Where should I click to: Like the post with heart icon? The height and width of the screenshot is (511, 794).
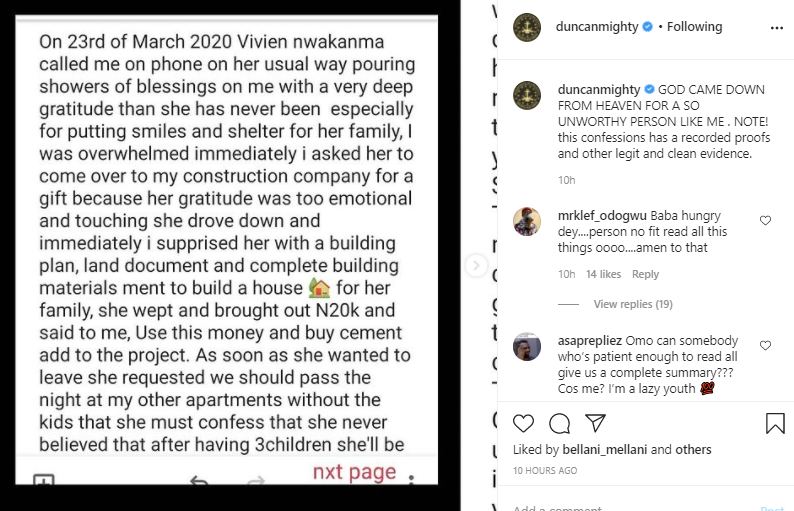pos(523,423)
